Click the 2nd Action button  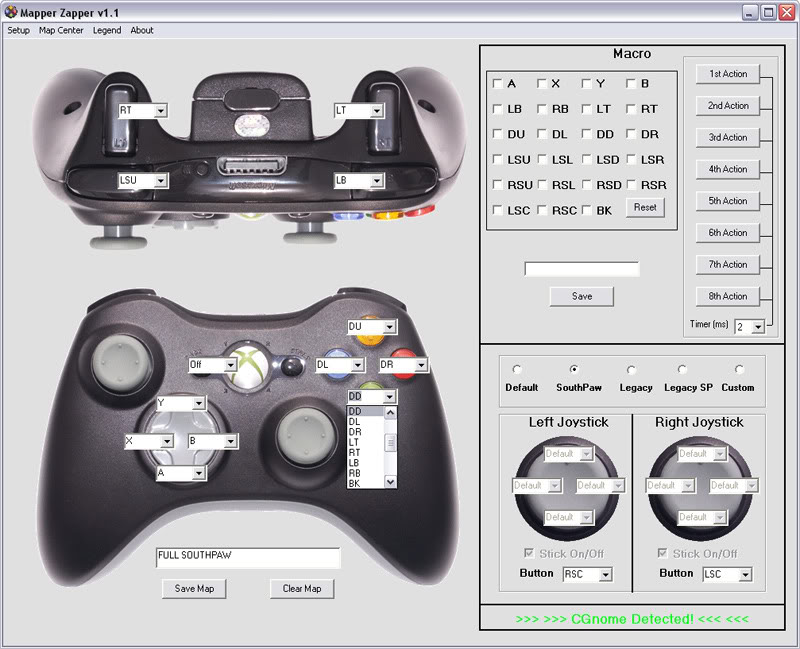728,106
